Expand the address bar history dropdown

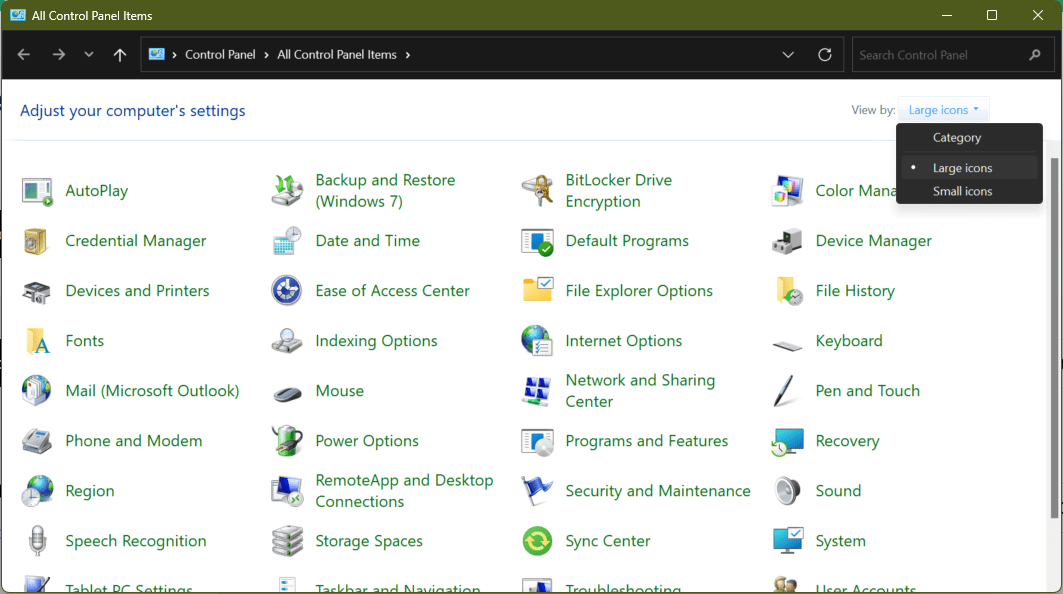pos(788,55)
